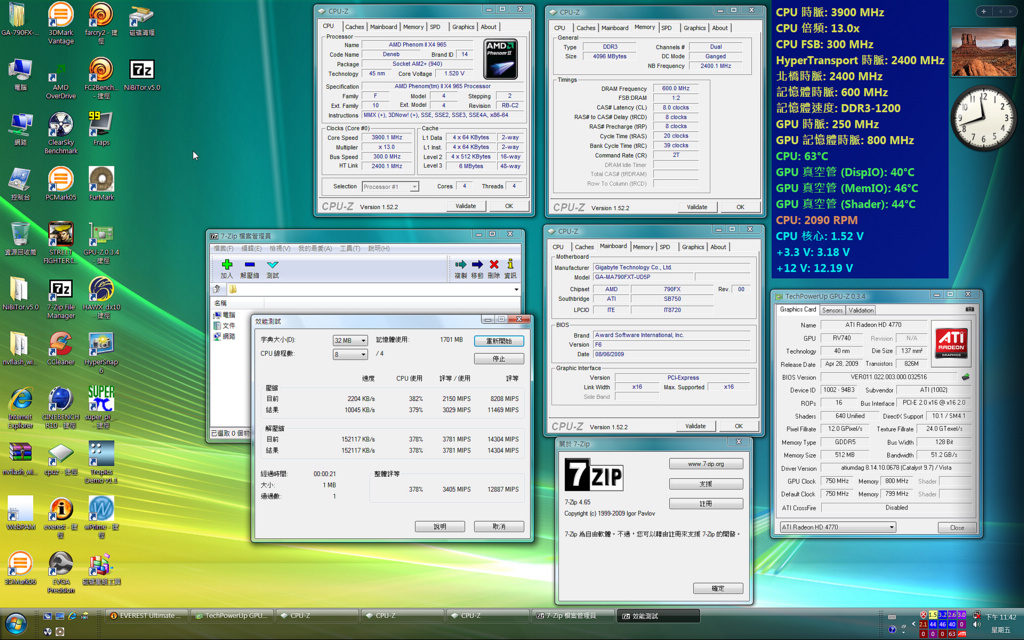Image resolution: width=1024 pixels, height=640 pixels.
Task: Click the volume speaker icon in system tray
Action: tap(977, 625)
